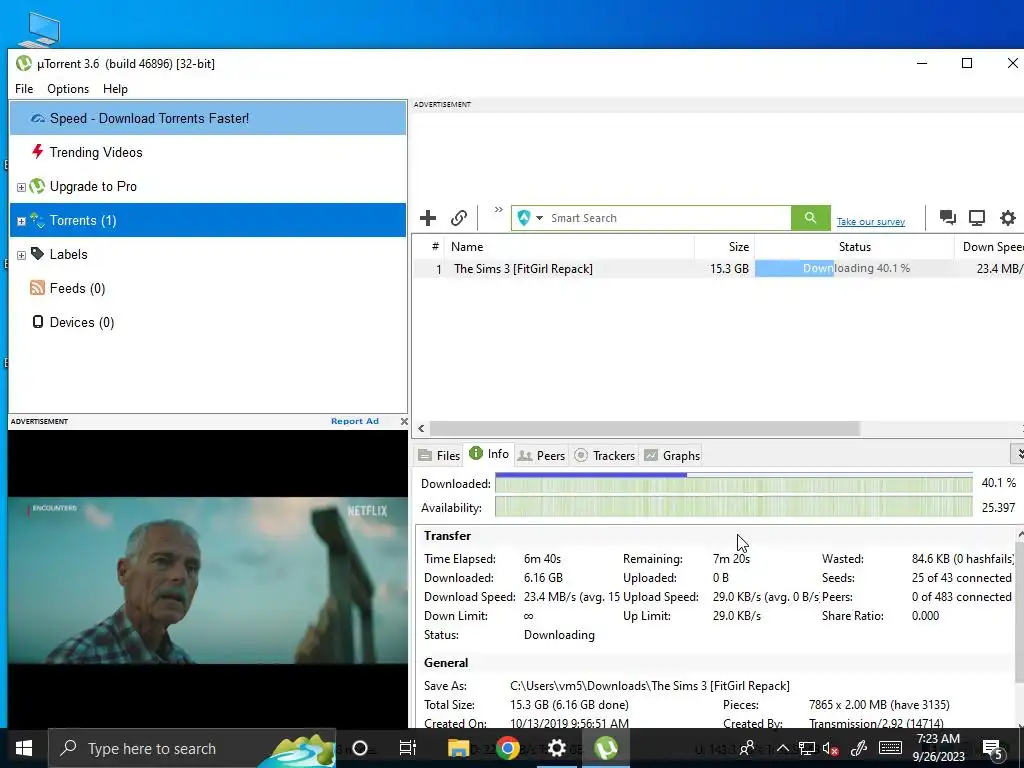Click the Report Ad link
Viewport: 1024px width, 768px height.
click(x=355, y=421)
